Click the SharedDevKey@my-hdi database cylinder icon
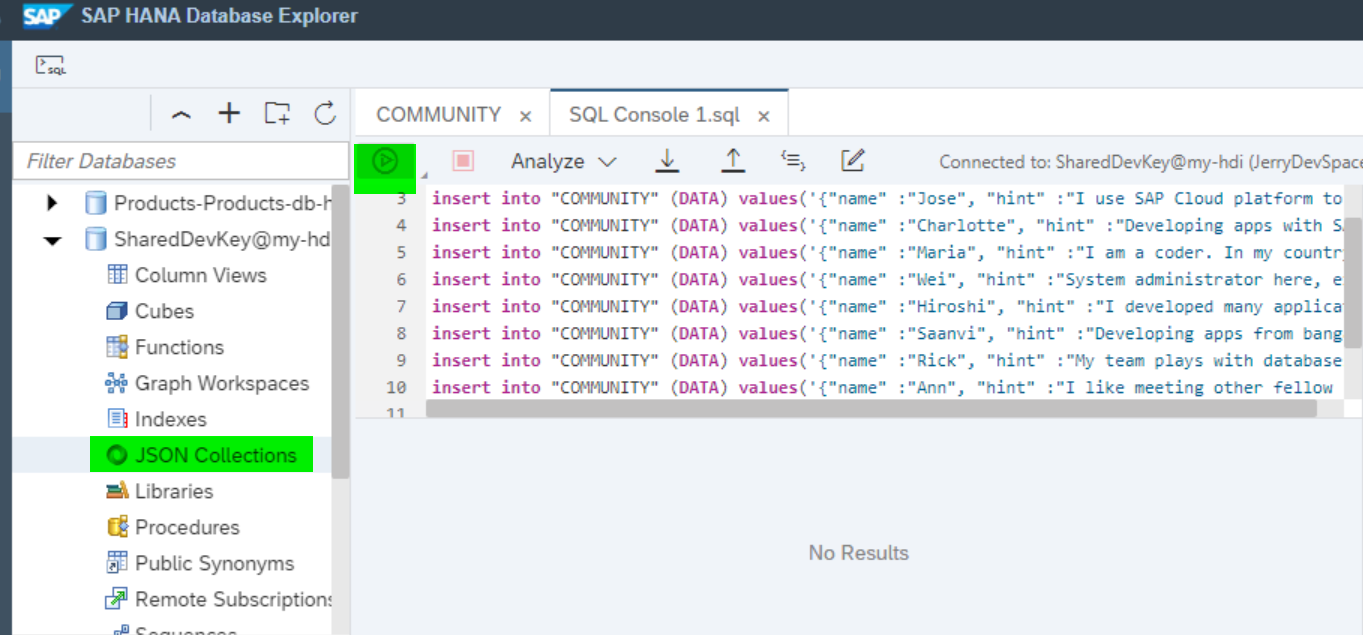 tap(96, 240)
